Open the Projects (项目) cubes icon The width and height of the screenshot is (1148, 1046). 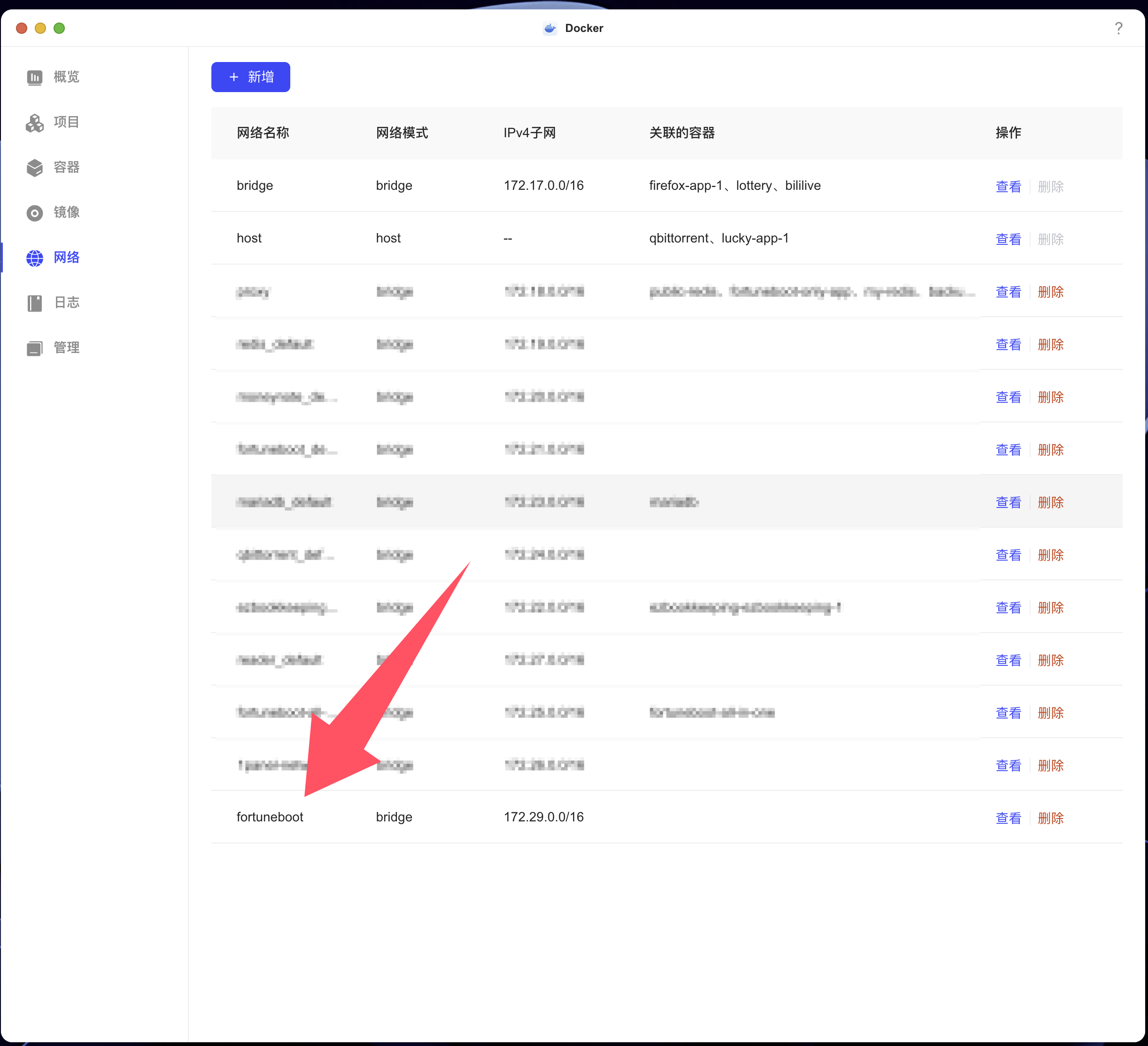point(35,123)
